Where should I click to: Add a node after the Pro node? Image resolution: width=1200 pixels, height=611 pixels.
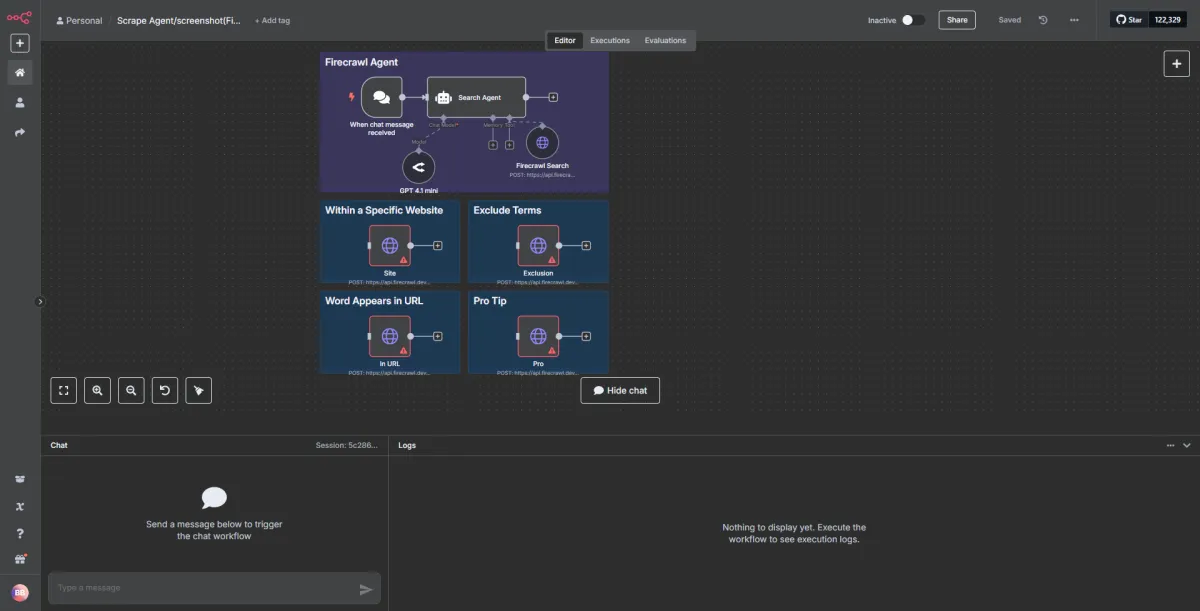coord(586,336)
